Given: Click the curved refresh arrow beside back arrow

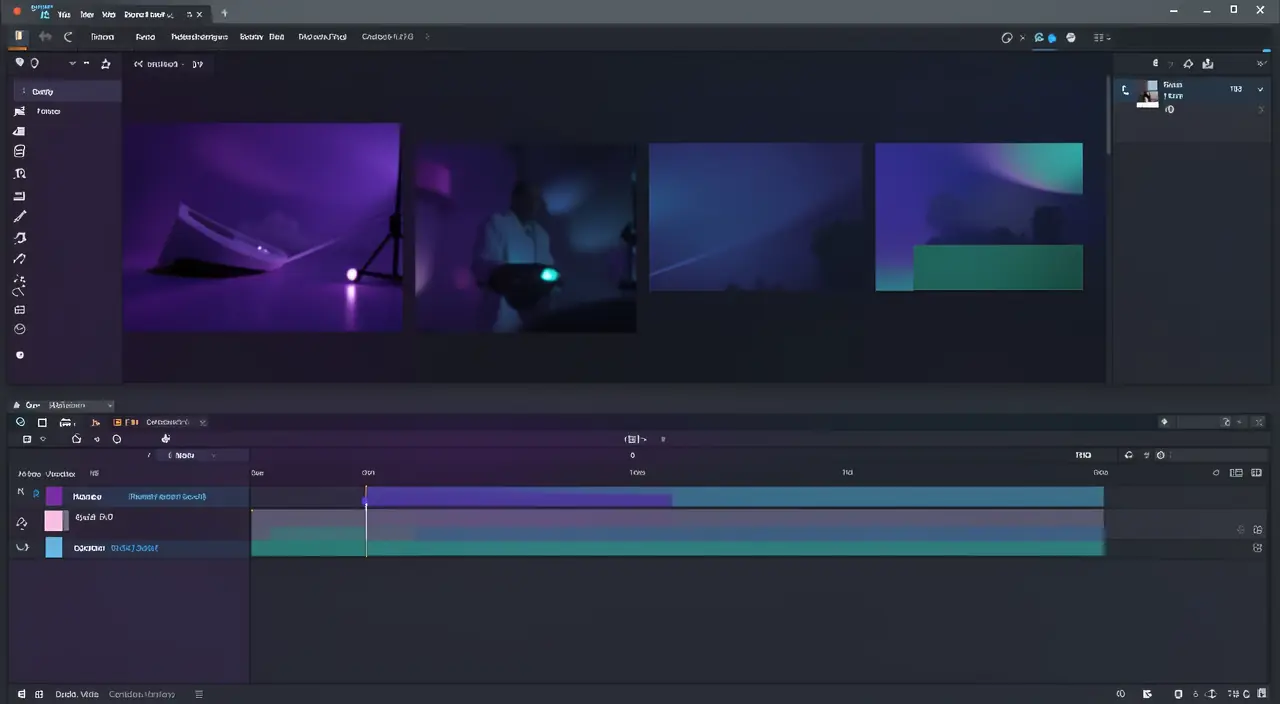Looking at the screenshot, I should [x=69, y=37].
